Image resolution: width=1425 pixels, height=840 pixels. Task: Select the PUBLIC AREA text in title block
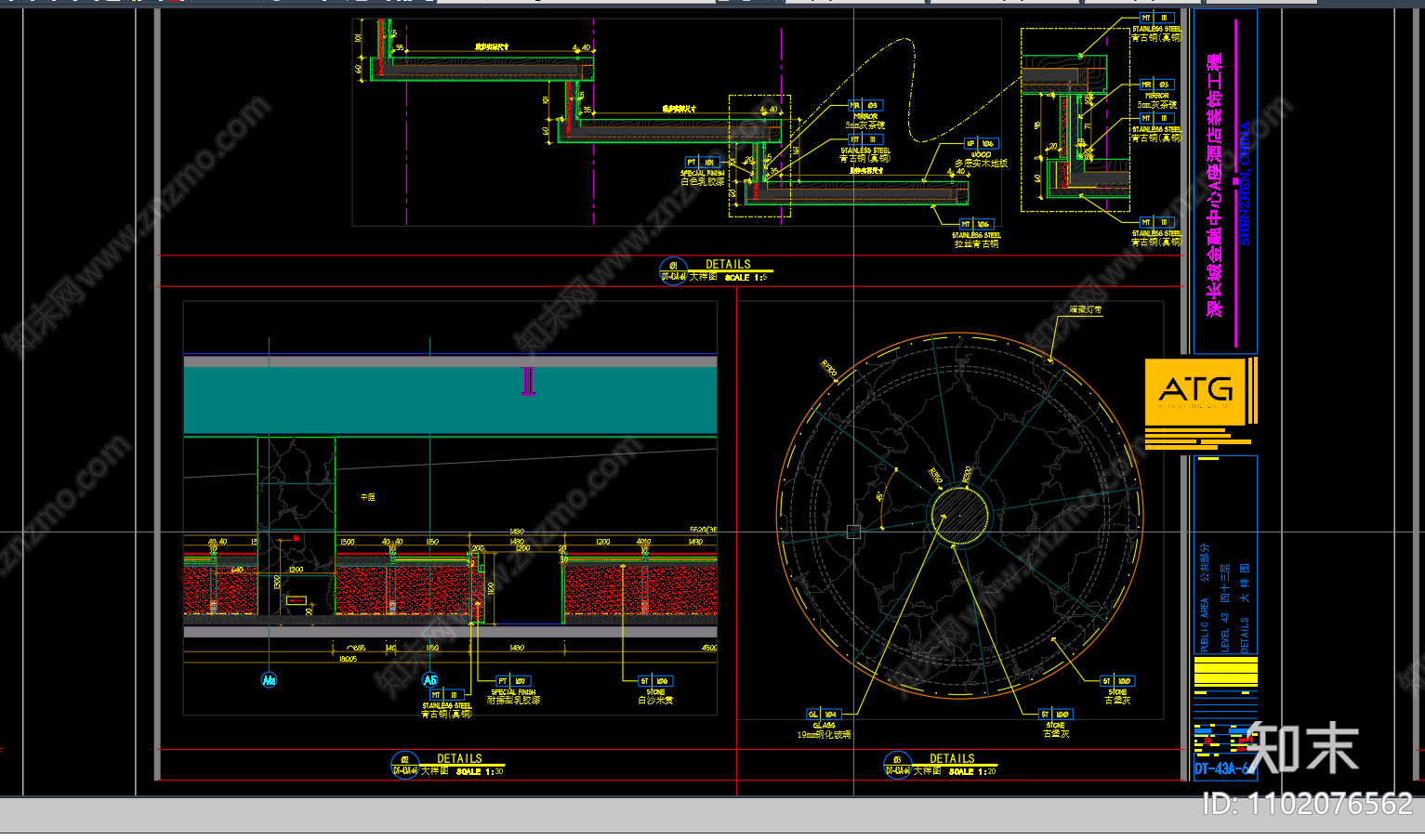(1205, 625)
